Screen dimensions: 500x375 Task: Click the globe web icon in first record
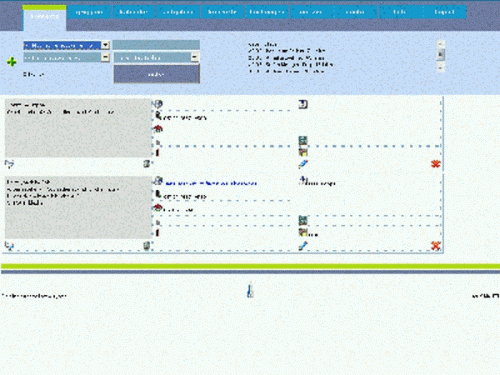click(x=158, y=104)
